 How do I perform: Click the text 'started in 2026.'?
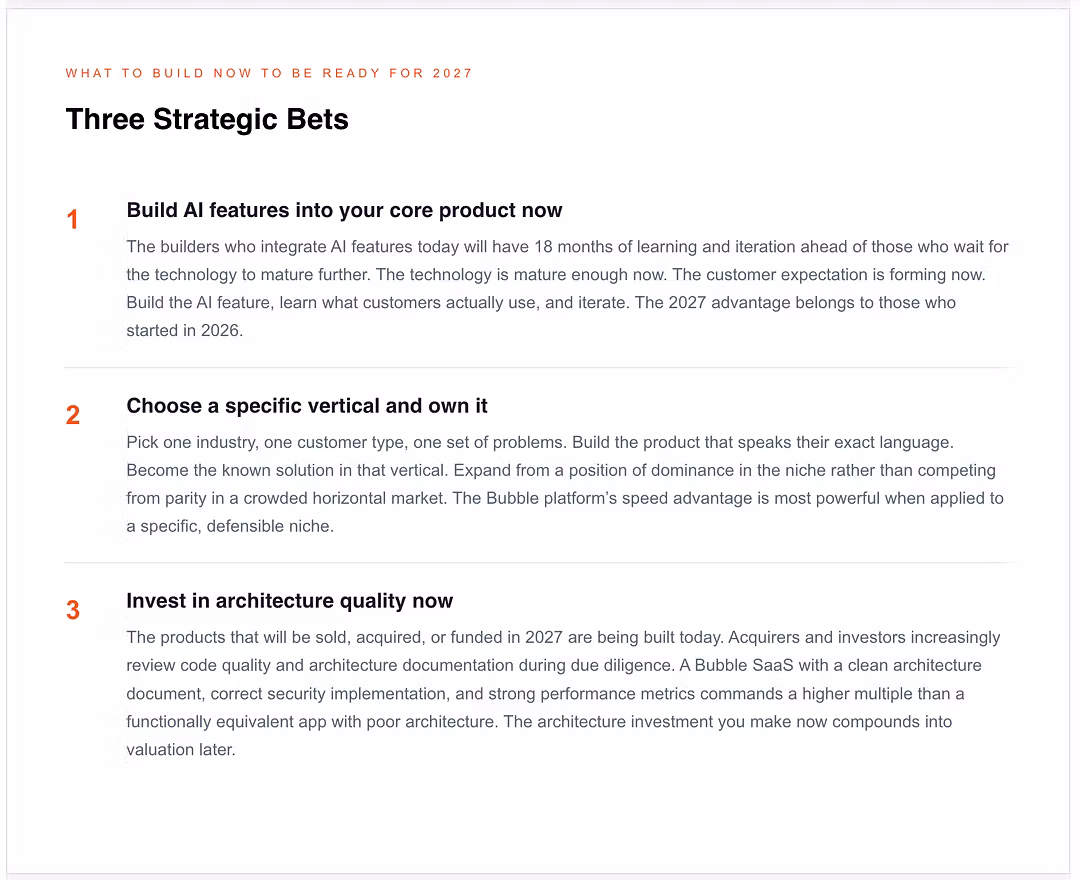pyautogui.click(x=185, y=331)
